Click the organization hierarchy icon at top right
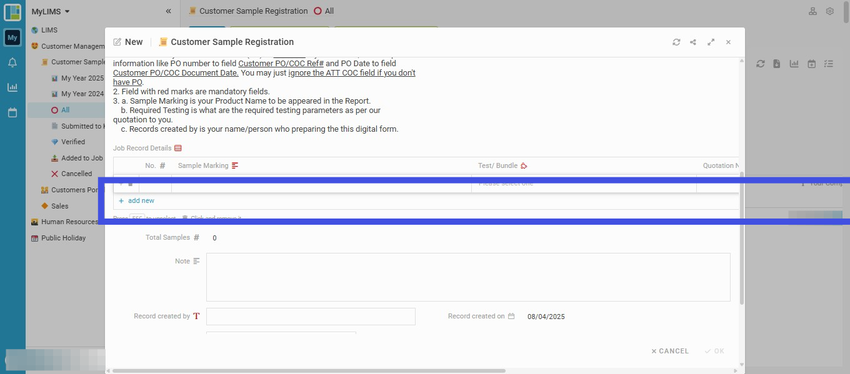 coord(813,11)
